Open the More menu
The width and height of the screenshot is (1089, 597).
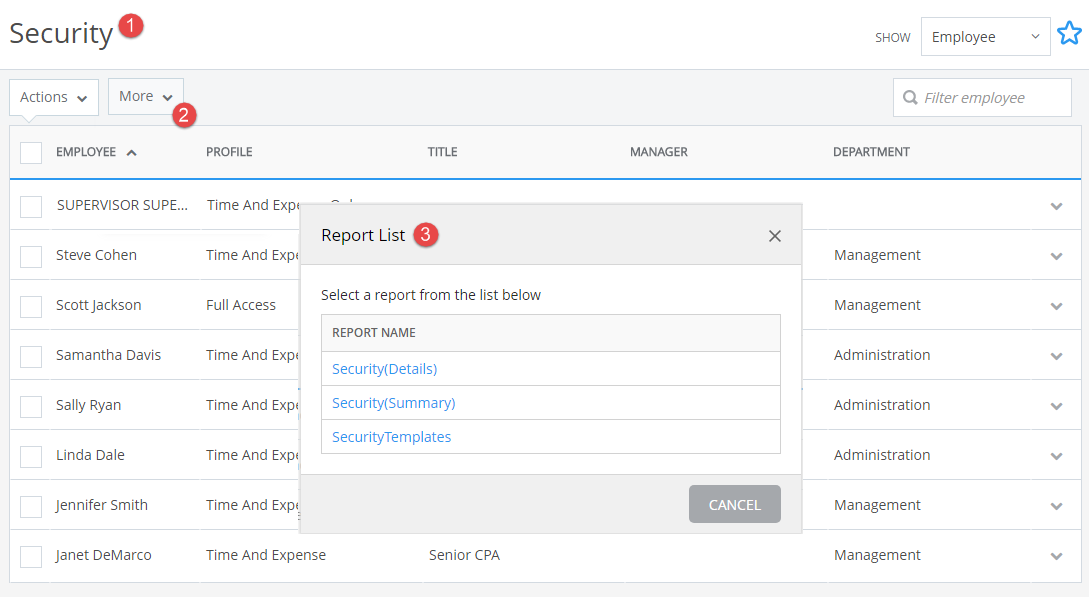[x=145, y=96]
